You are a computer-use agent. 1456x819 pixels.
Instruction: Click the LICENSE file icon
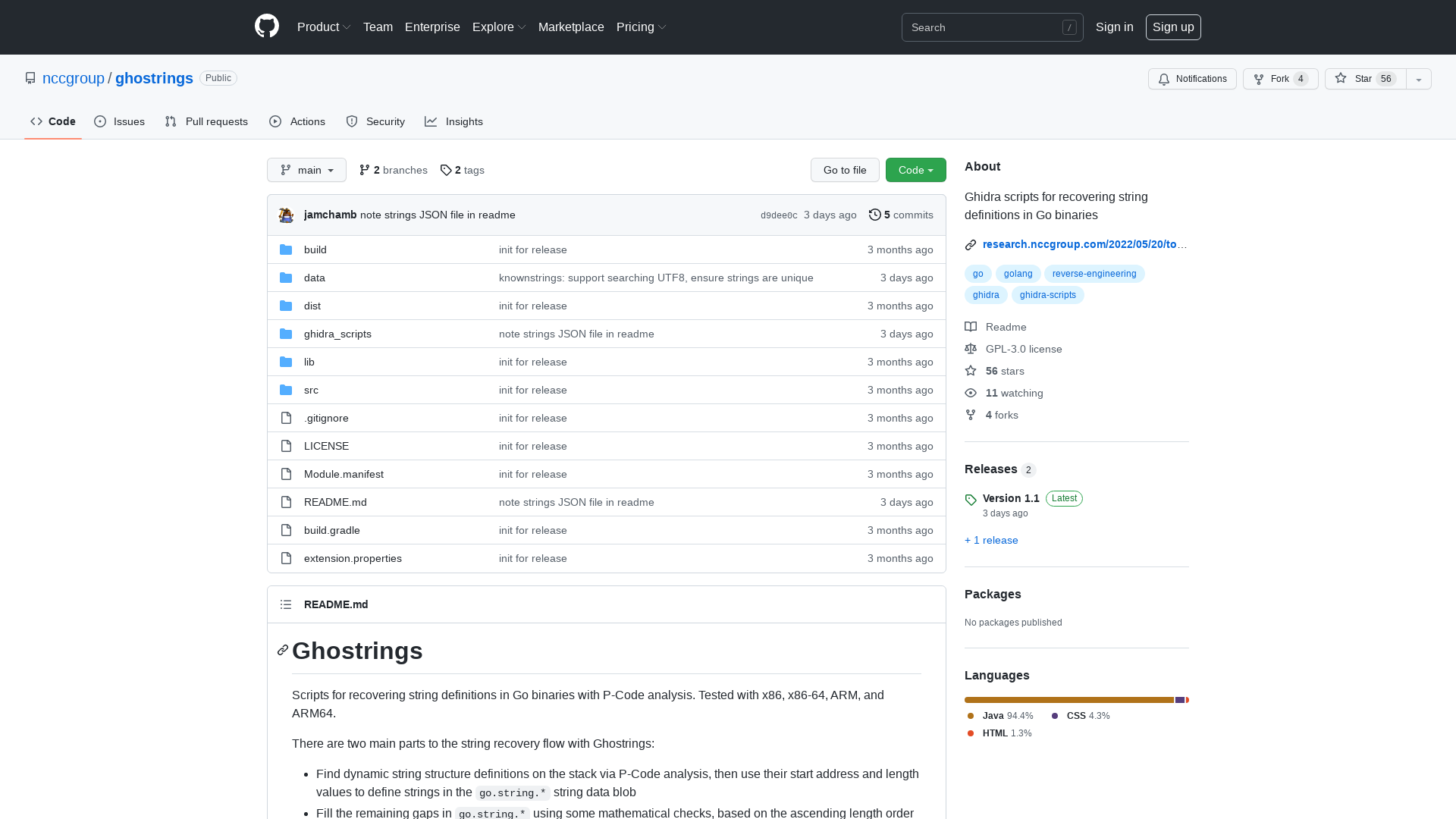(286, 446)
